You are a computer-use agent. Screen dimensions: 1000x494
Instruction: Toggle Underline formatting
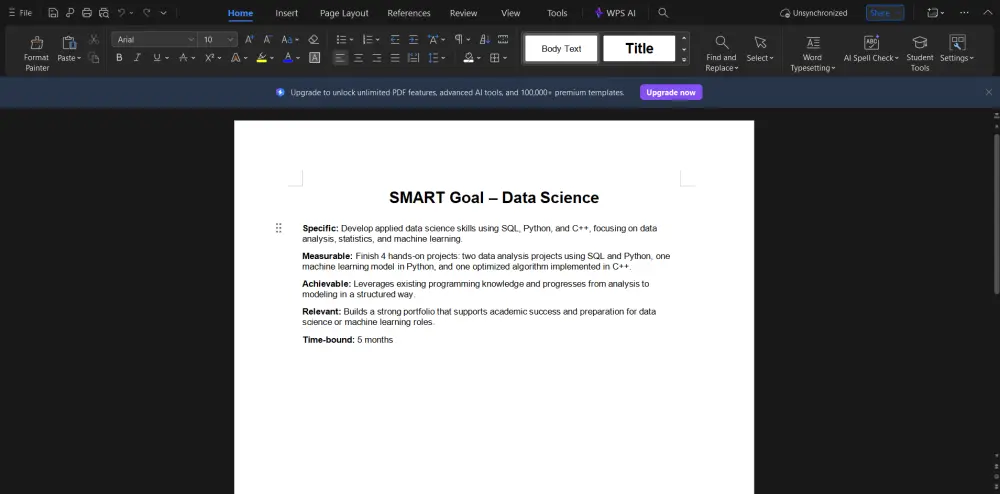156,57
